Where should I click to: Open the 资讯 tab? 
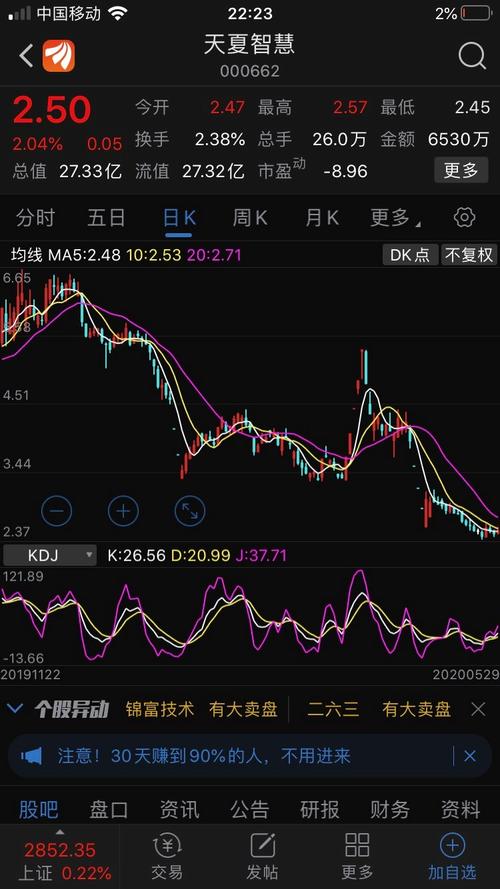pyautogui.click(x=179, y=810)
